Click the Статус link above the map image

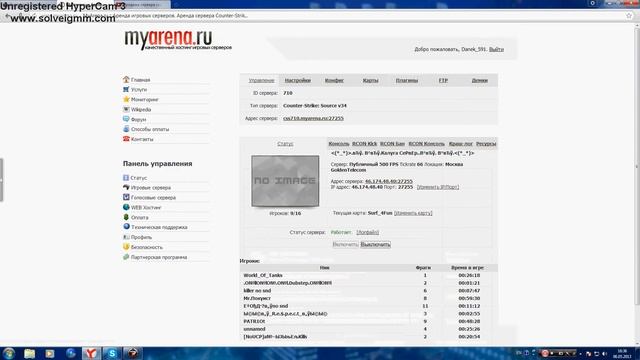pyautogui.click(x=285, y=144)
